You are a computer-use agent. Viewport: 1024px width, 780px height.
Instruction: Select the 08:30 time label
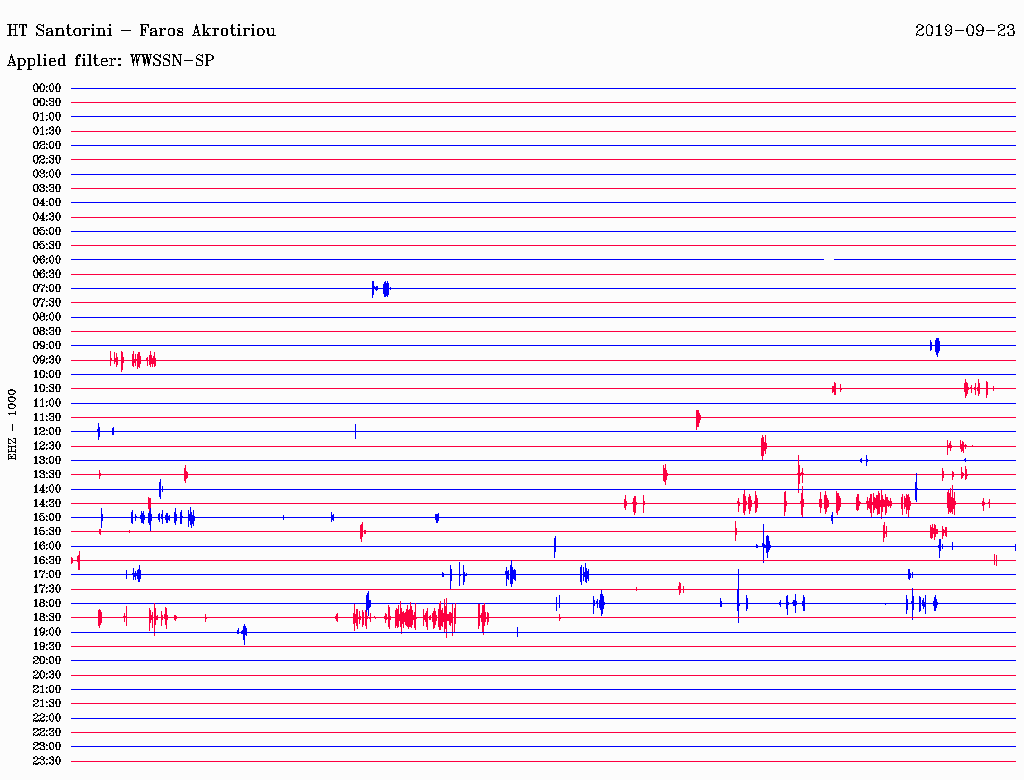pyautogui.click(x=47, y=332)
